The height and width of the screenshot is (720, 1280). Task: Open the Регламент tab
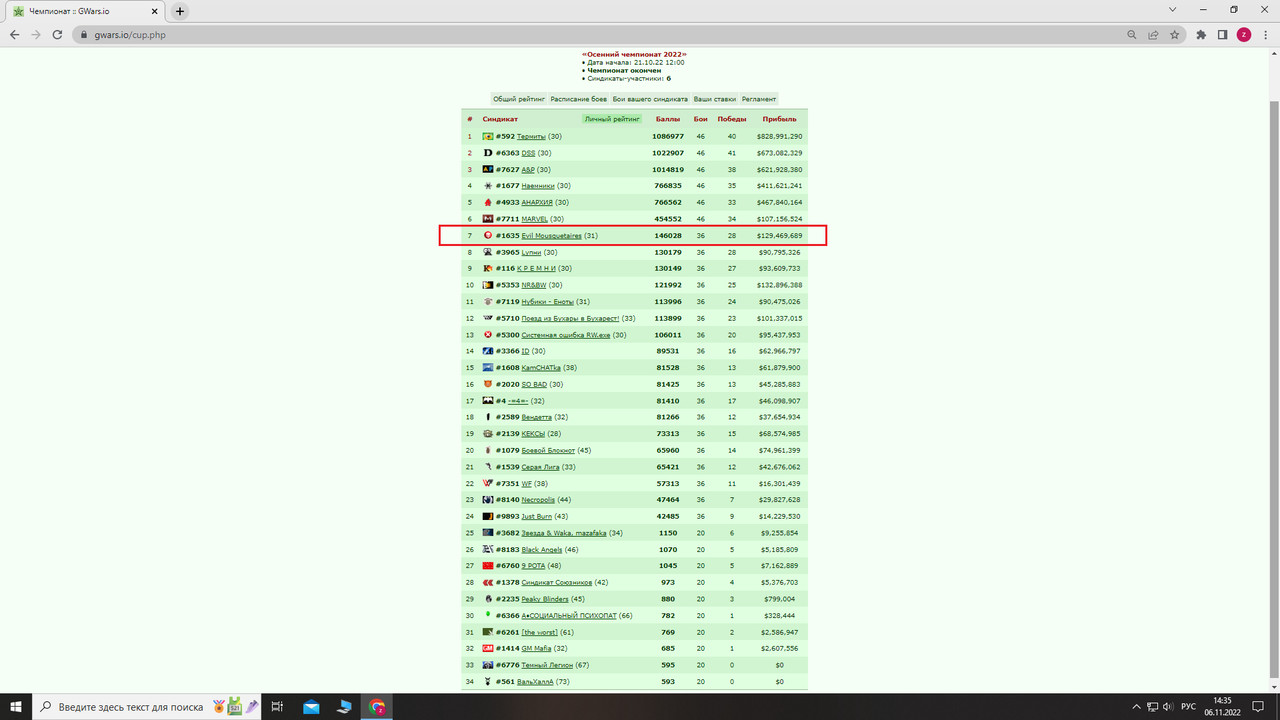point(759,99)
